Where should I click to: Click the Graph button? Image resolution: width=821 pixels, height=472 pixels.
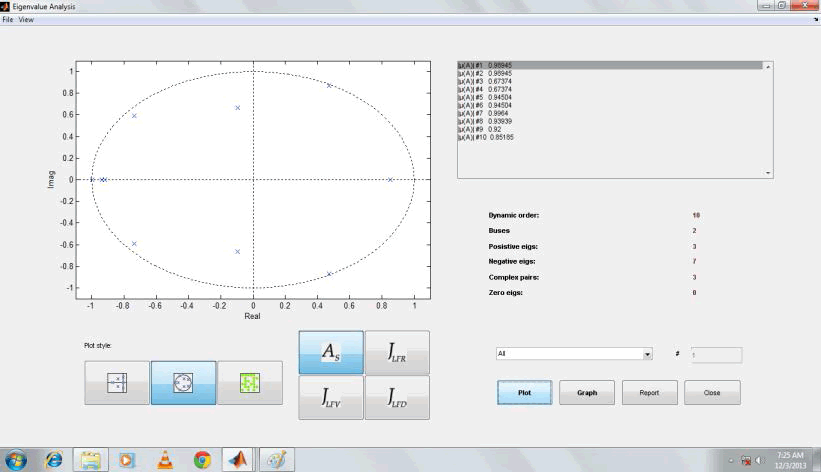(x=587, y=393)
